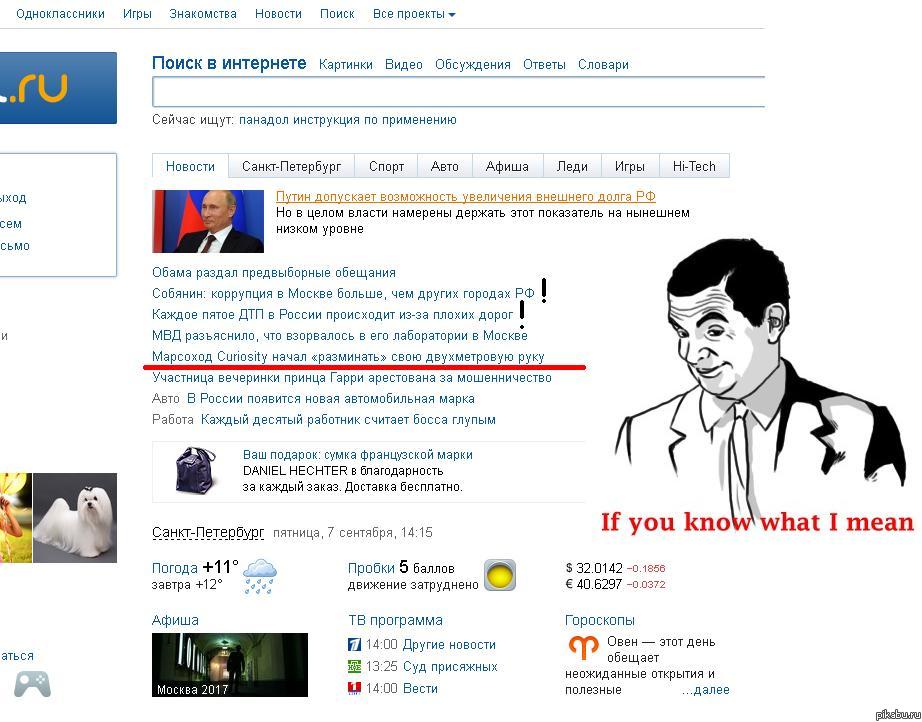The height and width of the screenshot is (722, 922).
Task: Click the red channel icon beside Вести
Action: [354, 688]
